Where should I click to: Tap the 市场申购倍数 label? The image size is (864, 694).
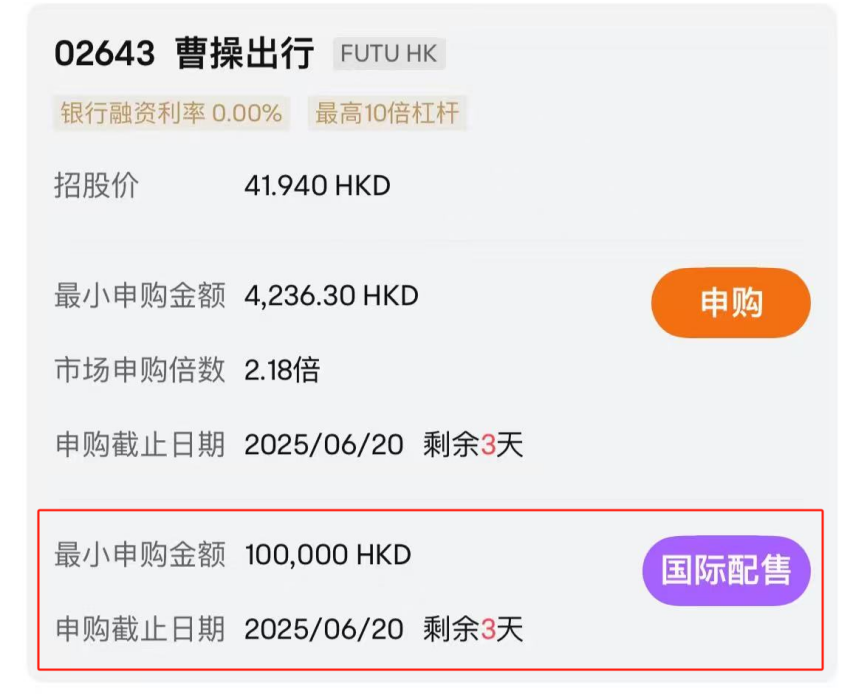click(139, 370)
